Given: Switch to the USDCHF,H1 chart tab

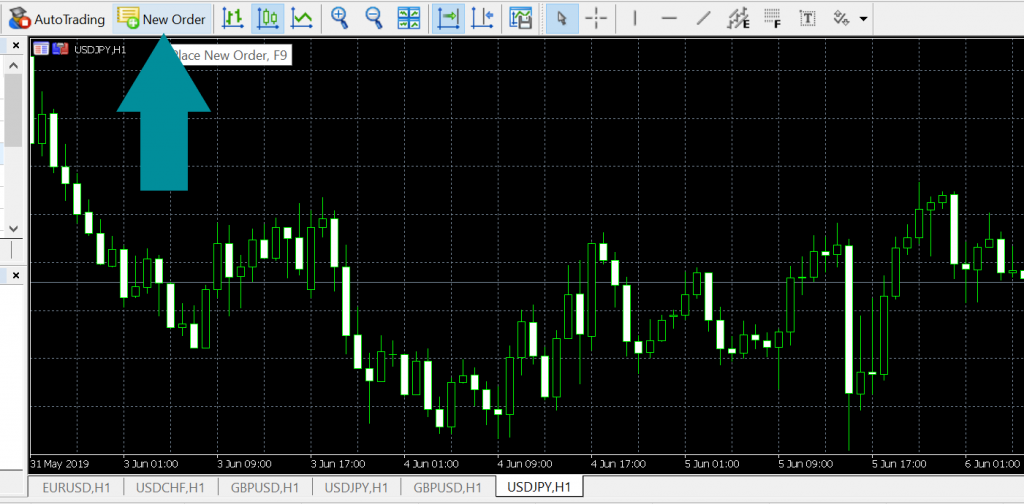Looking at the screenshot, I should tap(170, 487).
